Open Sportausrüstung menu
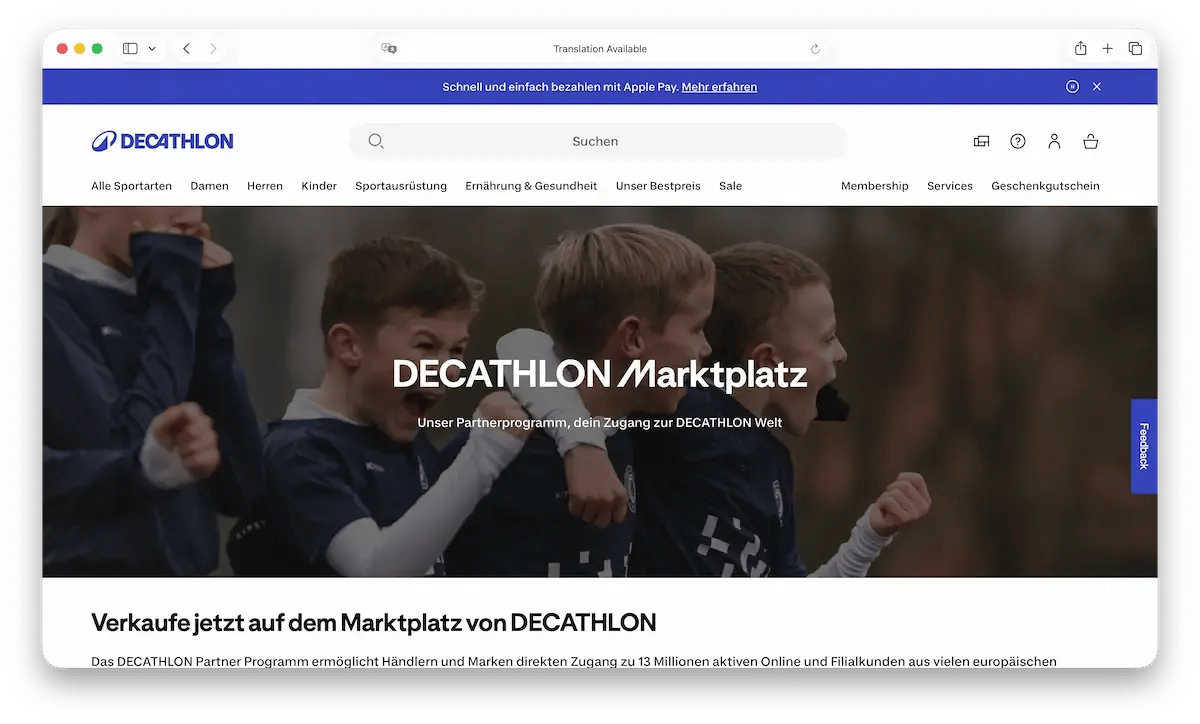Image resolution: width=1200 pixels, height=724 pixels. click(401, 186)
